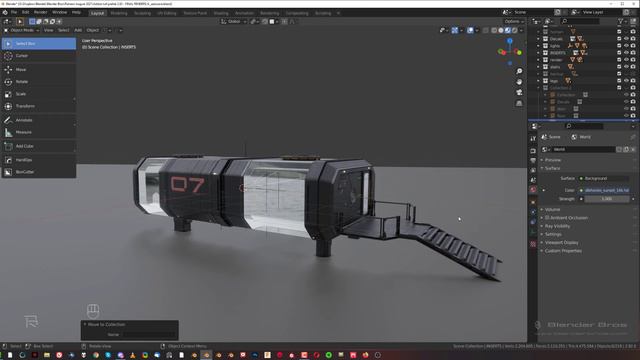Select the Cursor tool
Viewport: 640px width, 360px height.
pyautogui.click(x=39, y=56)
